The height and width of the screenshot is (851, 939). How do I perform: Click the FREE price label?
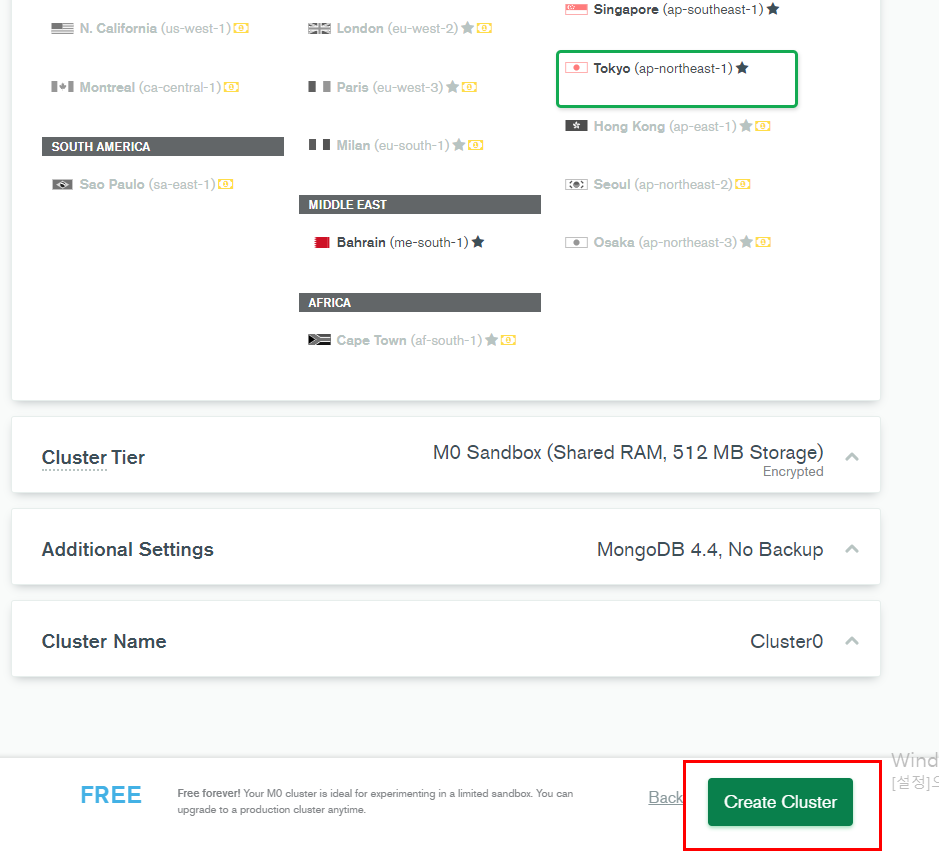[111, 795]
